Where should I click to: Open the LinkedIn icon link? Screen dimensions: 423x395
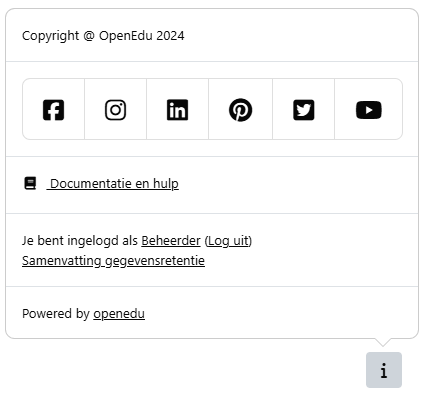(177, 110)
